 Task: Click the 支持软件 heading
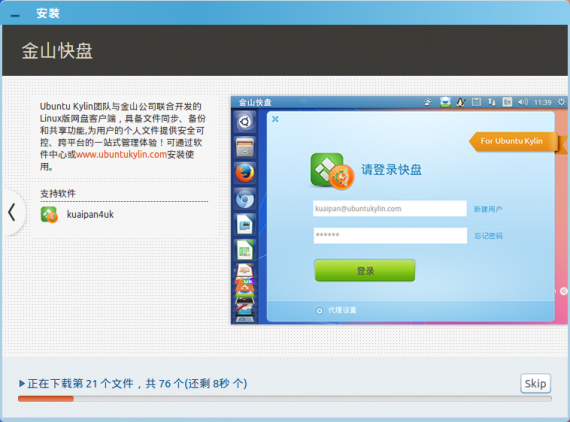(x=58, y=193)
